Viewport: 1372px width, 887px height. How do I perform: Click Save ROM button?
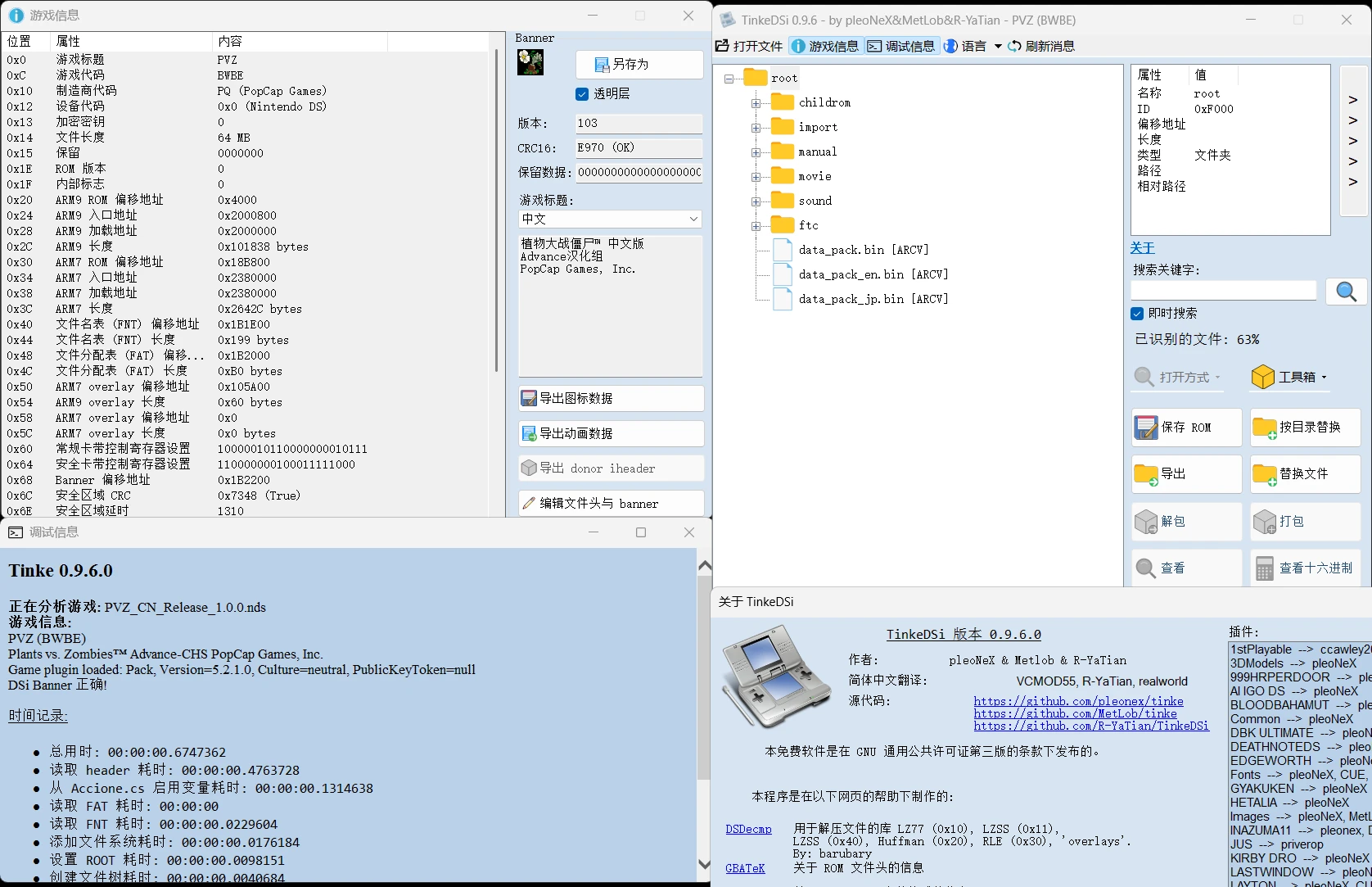point(1186,427)
